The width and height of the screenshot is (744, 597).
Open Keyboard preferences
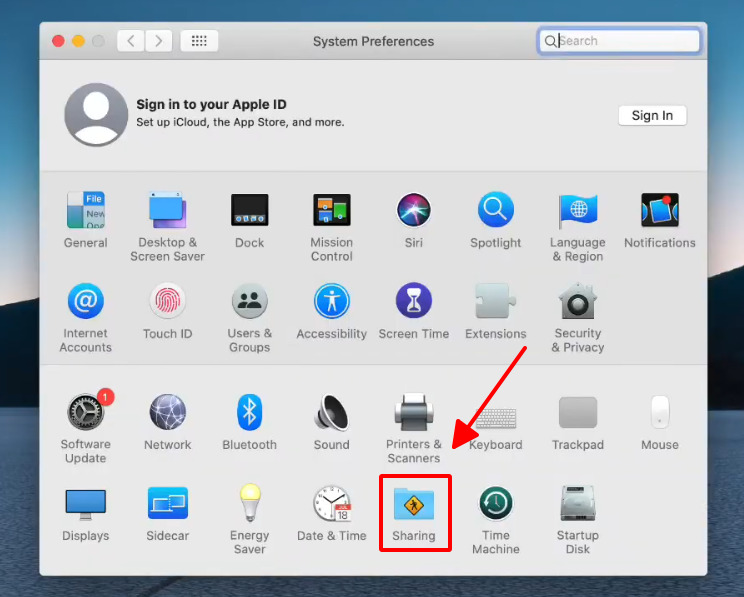tap(495, 418)
